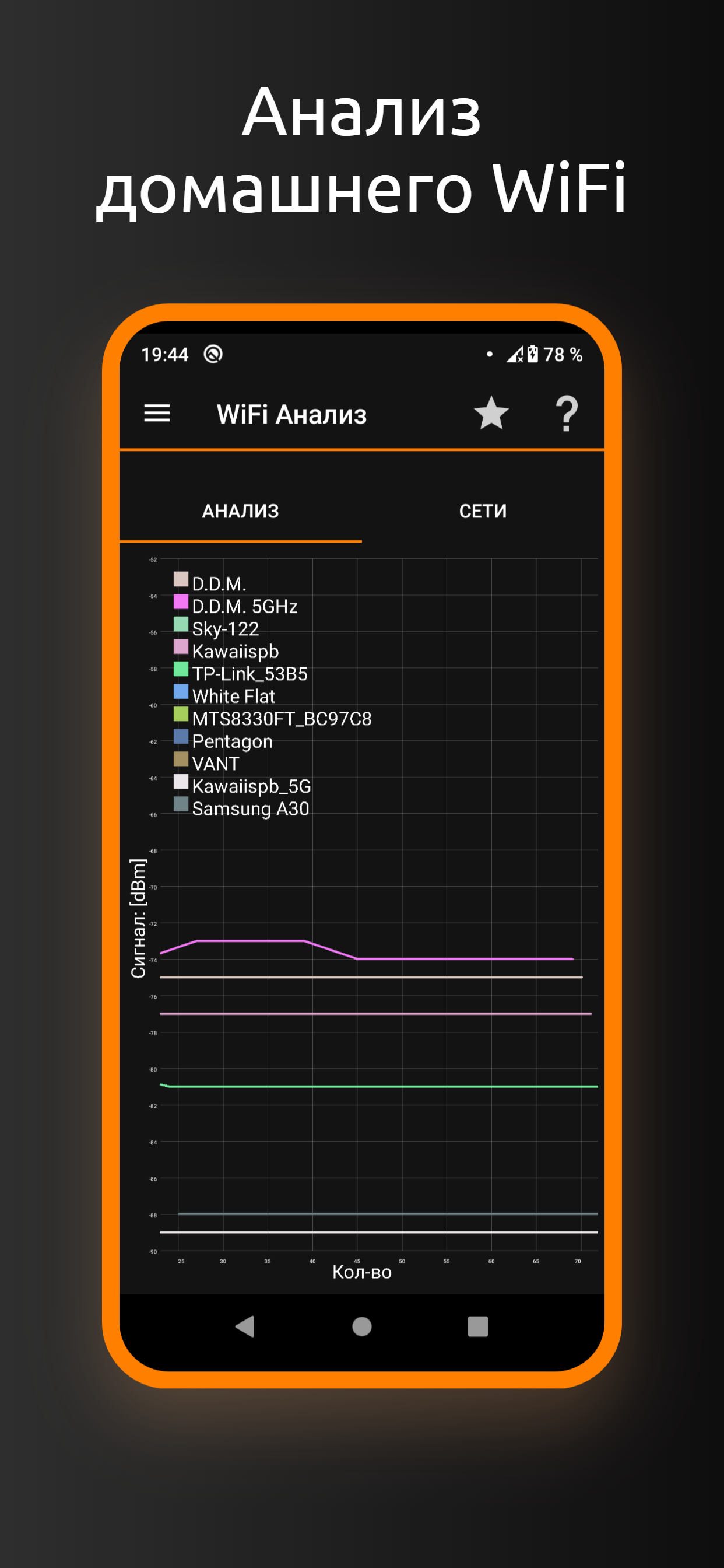
Task: Open the hamburger navigation menu
Action: coord(156,414)
